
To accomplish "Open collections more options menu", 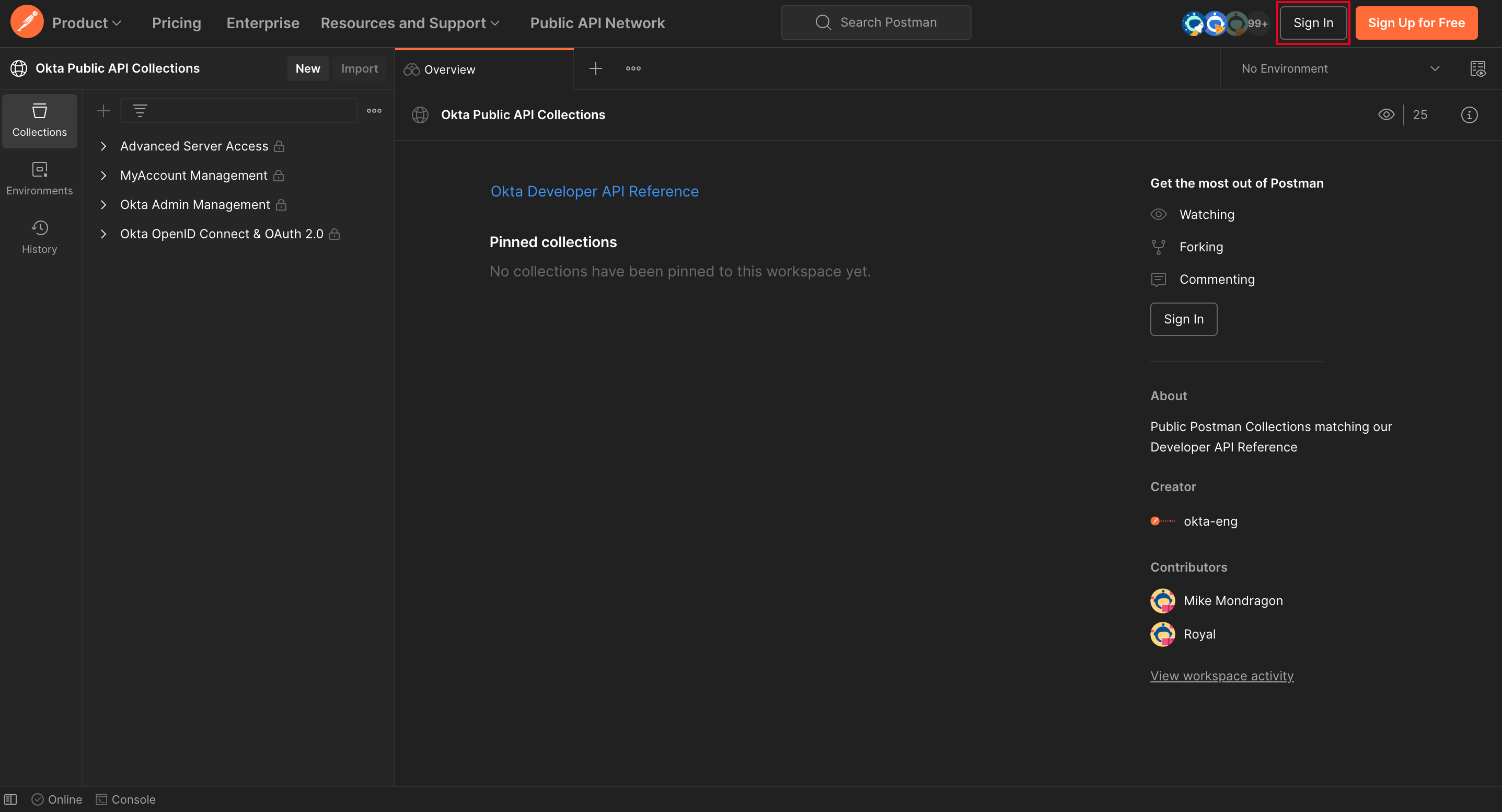I will [374, 111].
